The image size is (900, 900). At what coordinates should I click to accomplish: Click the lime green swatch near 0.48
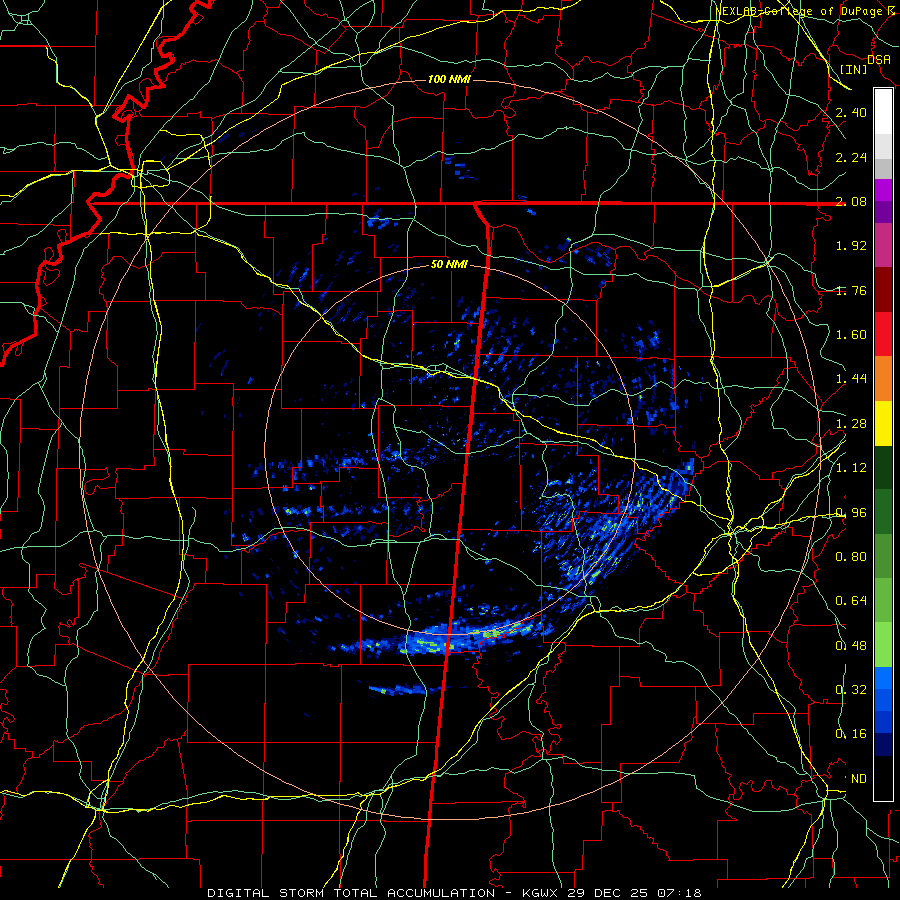tap(883, 645)
